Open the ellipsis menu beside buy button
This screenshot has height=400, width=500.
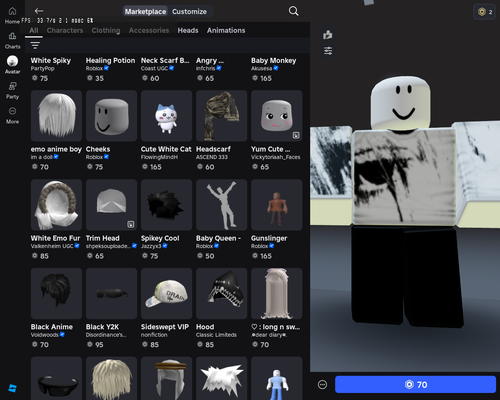[322, 385]
